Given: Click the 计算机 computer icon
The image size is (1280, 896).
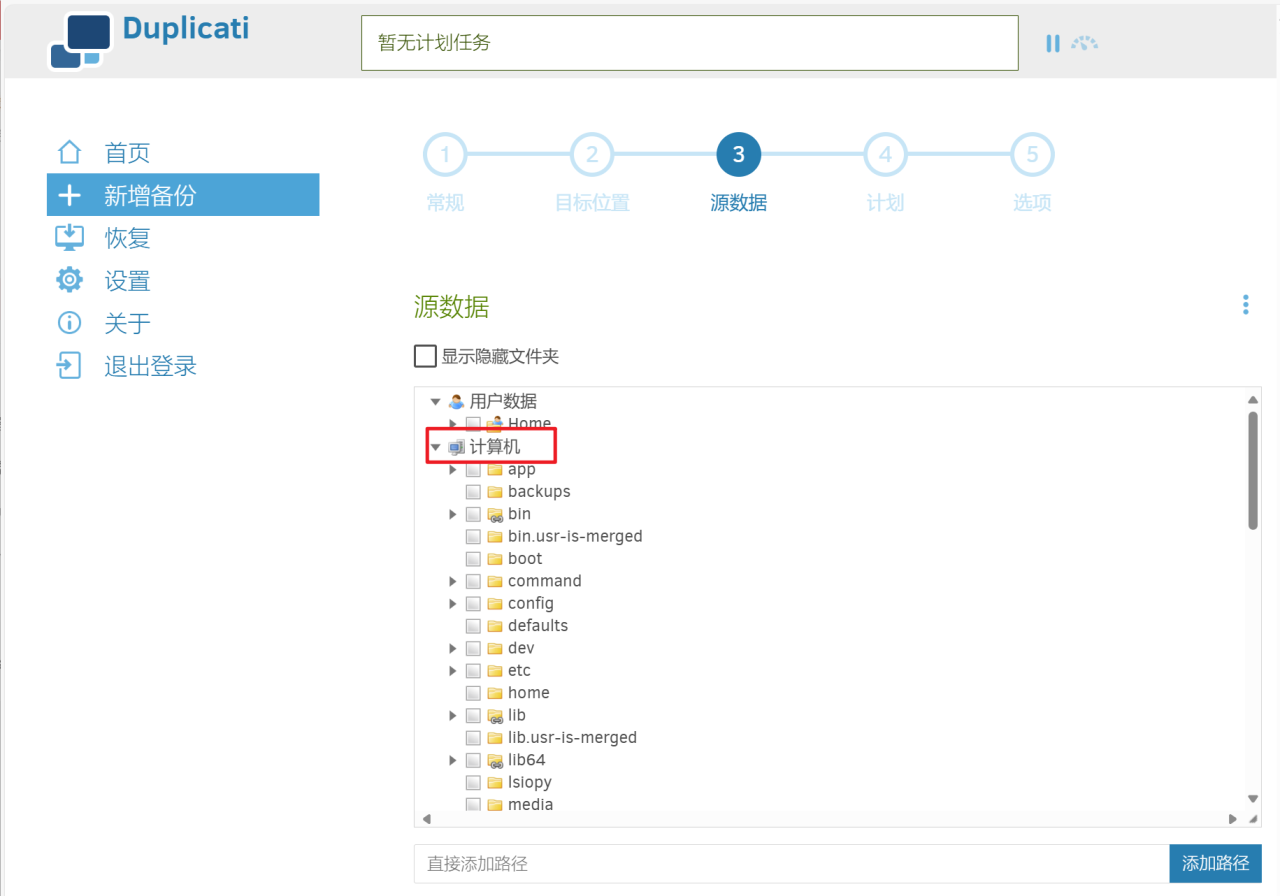Looking at the screenshot, I should click(x=457, y=447).
